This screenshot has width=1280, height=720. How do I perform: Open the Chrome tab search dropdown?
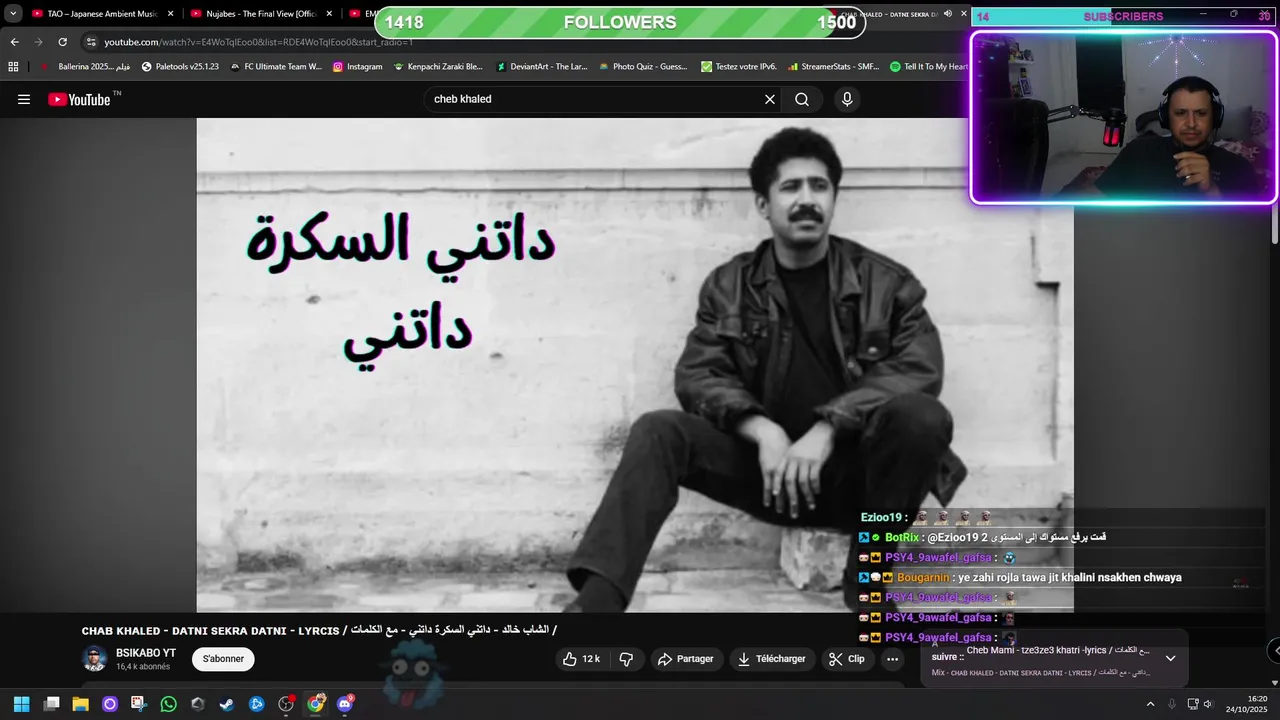(x=13, y=14)
